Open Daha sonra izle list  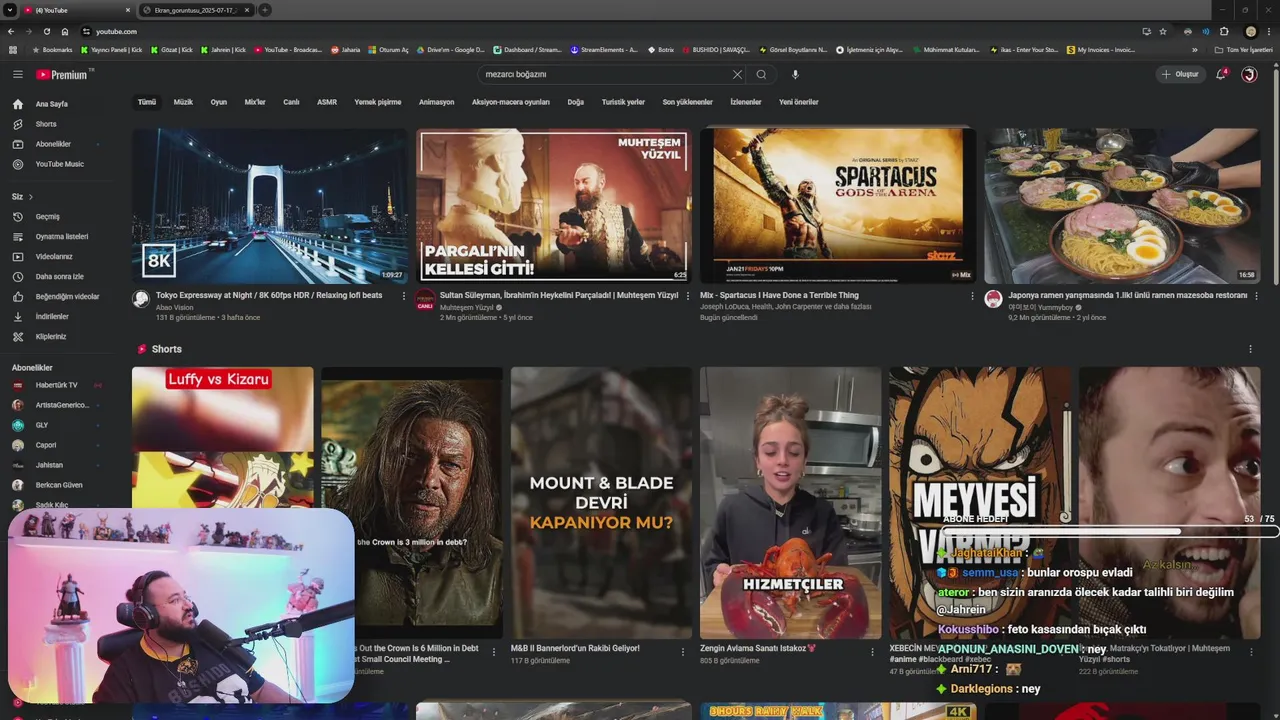pos(60,276)
